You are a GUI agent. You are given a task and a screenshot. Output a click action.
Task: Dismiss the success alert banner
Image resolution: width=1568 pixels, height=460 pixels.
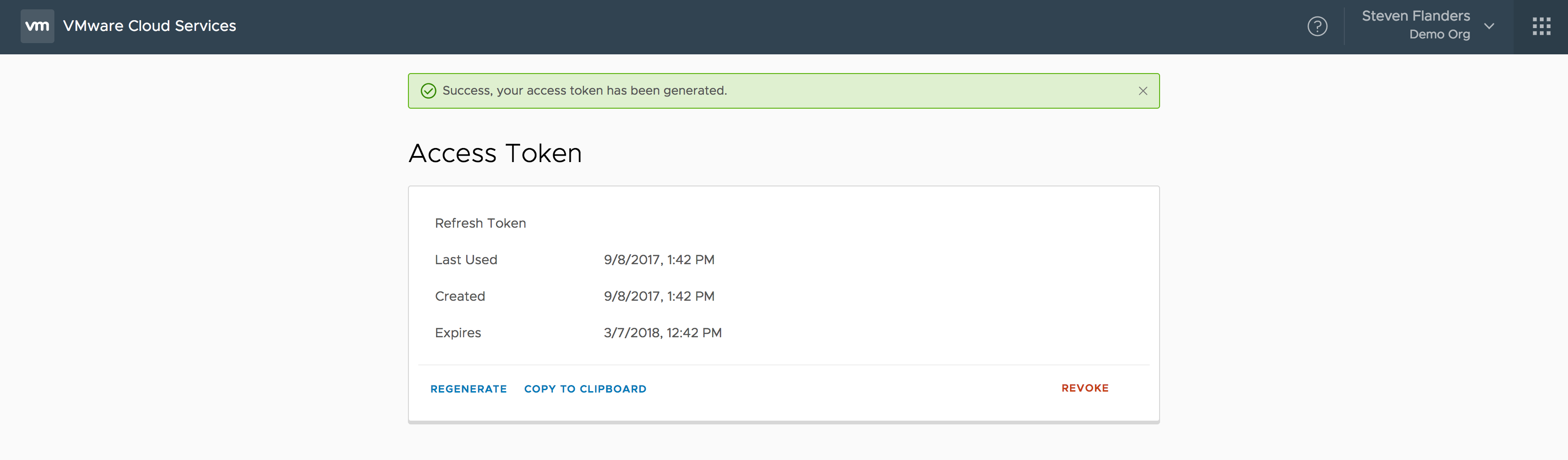point(1143,91)
